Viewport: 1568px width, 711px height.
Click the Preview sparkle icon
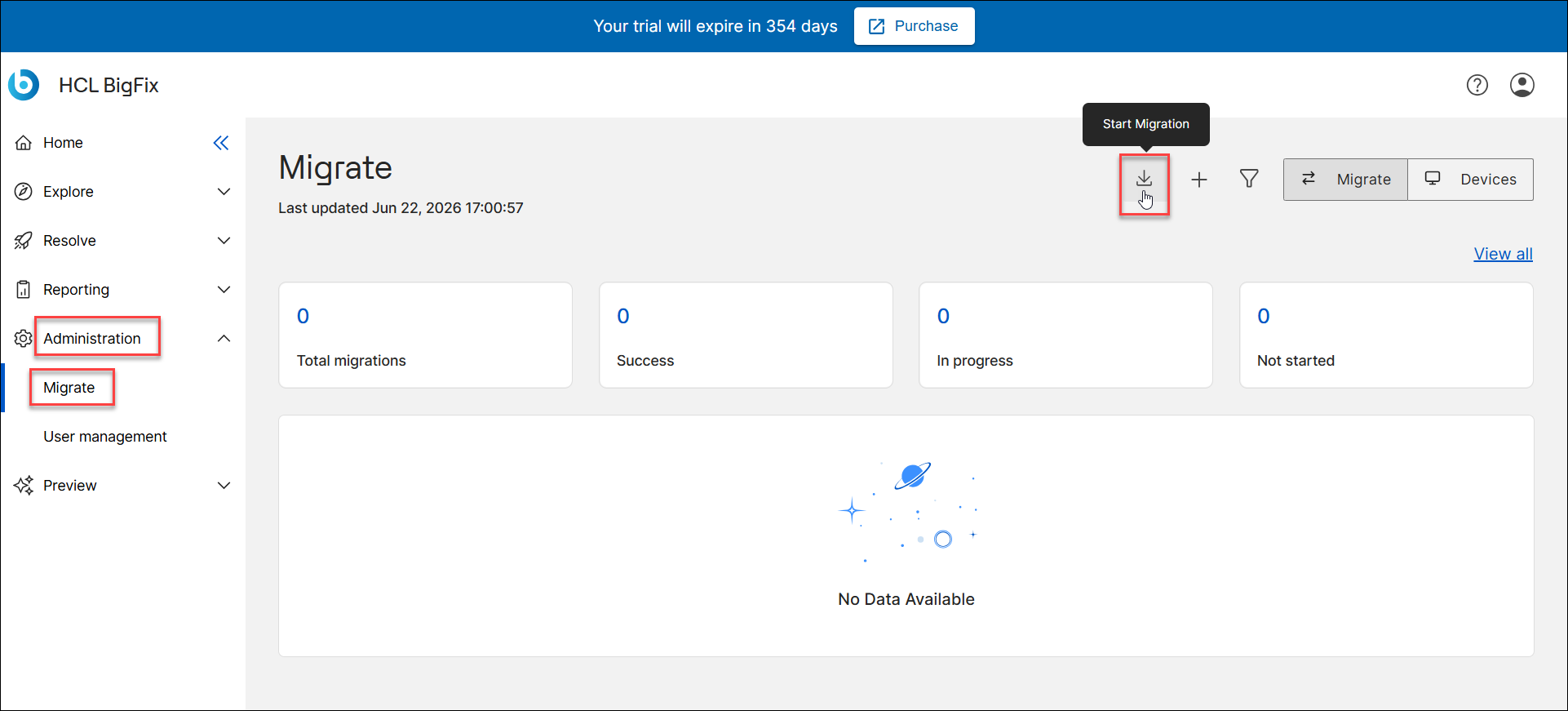(24, 486)
